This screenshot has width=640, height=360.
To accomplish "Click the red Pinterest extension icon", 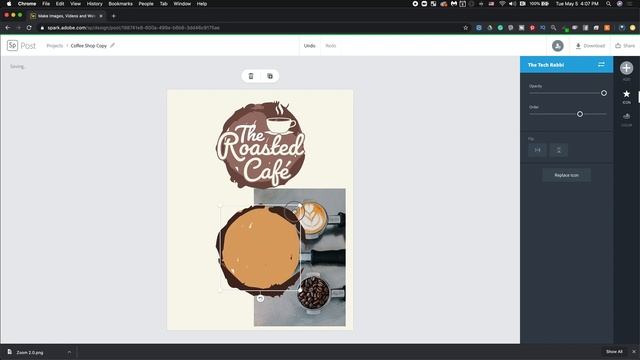I will [x=532, y=28].
